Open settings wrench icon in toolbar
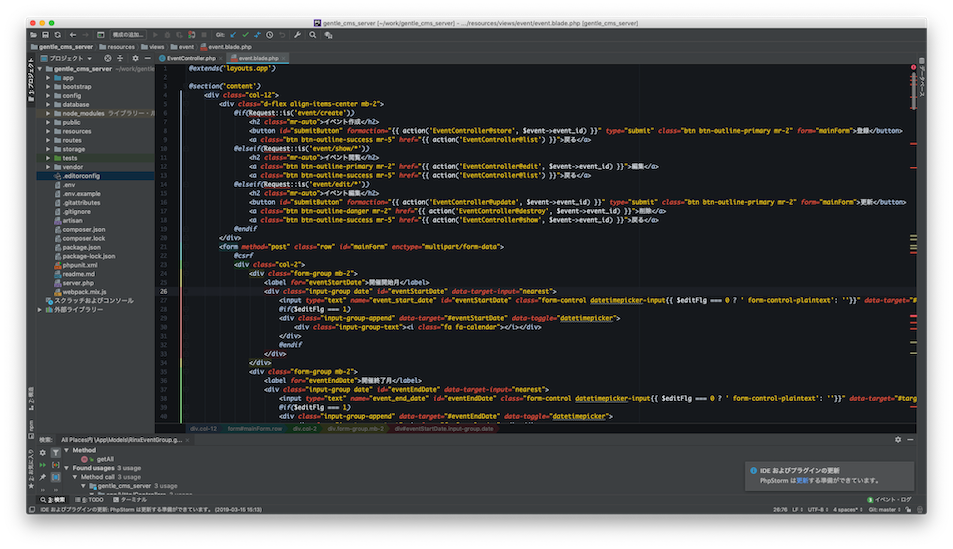Screen dimensions: 953x549 (299, 35)
